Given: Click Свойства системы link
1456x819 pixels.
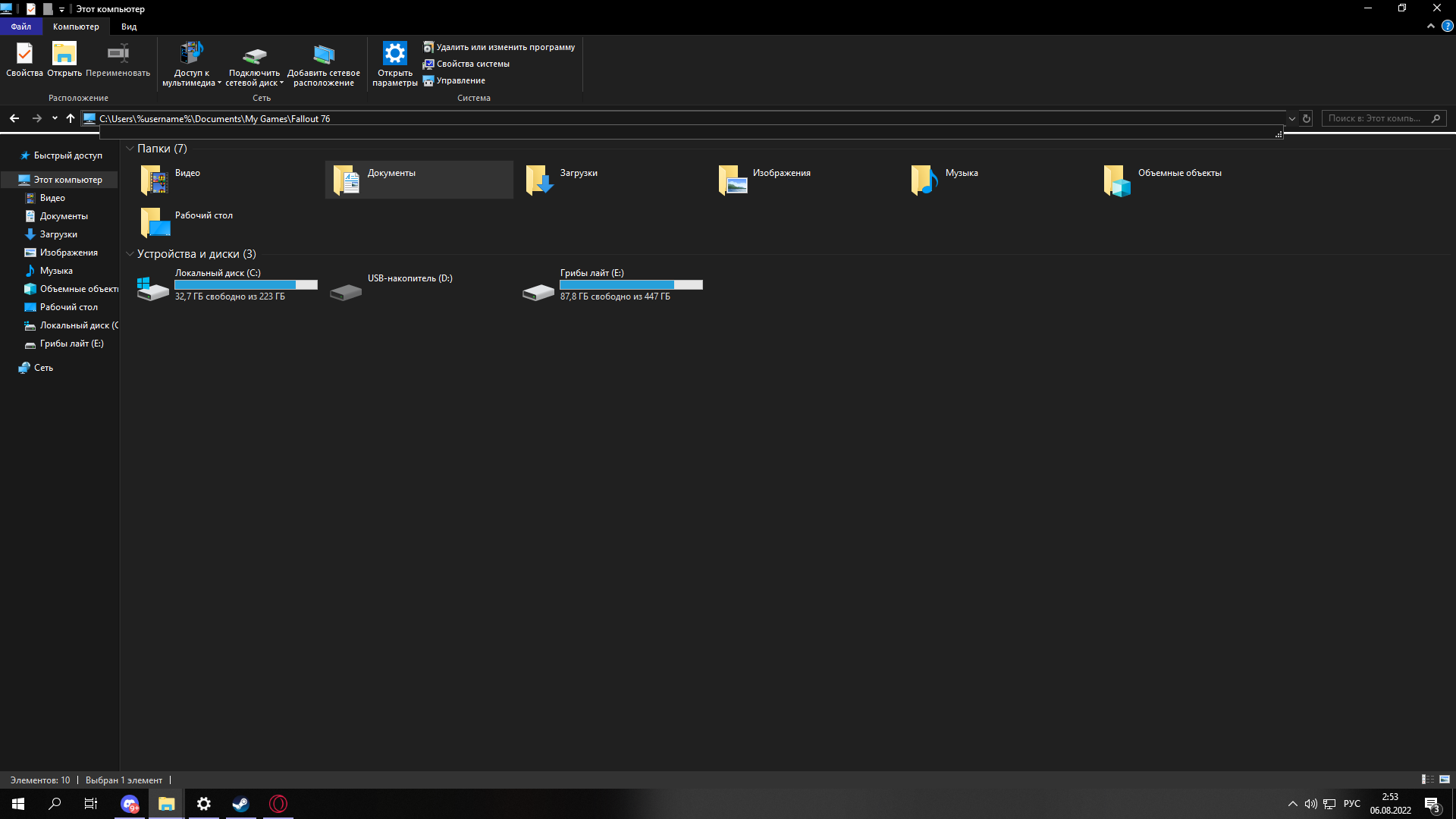Looking at the screenshot, I should [x=472, y=64].
